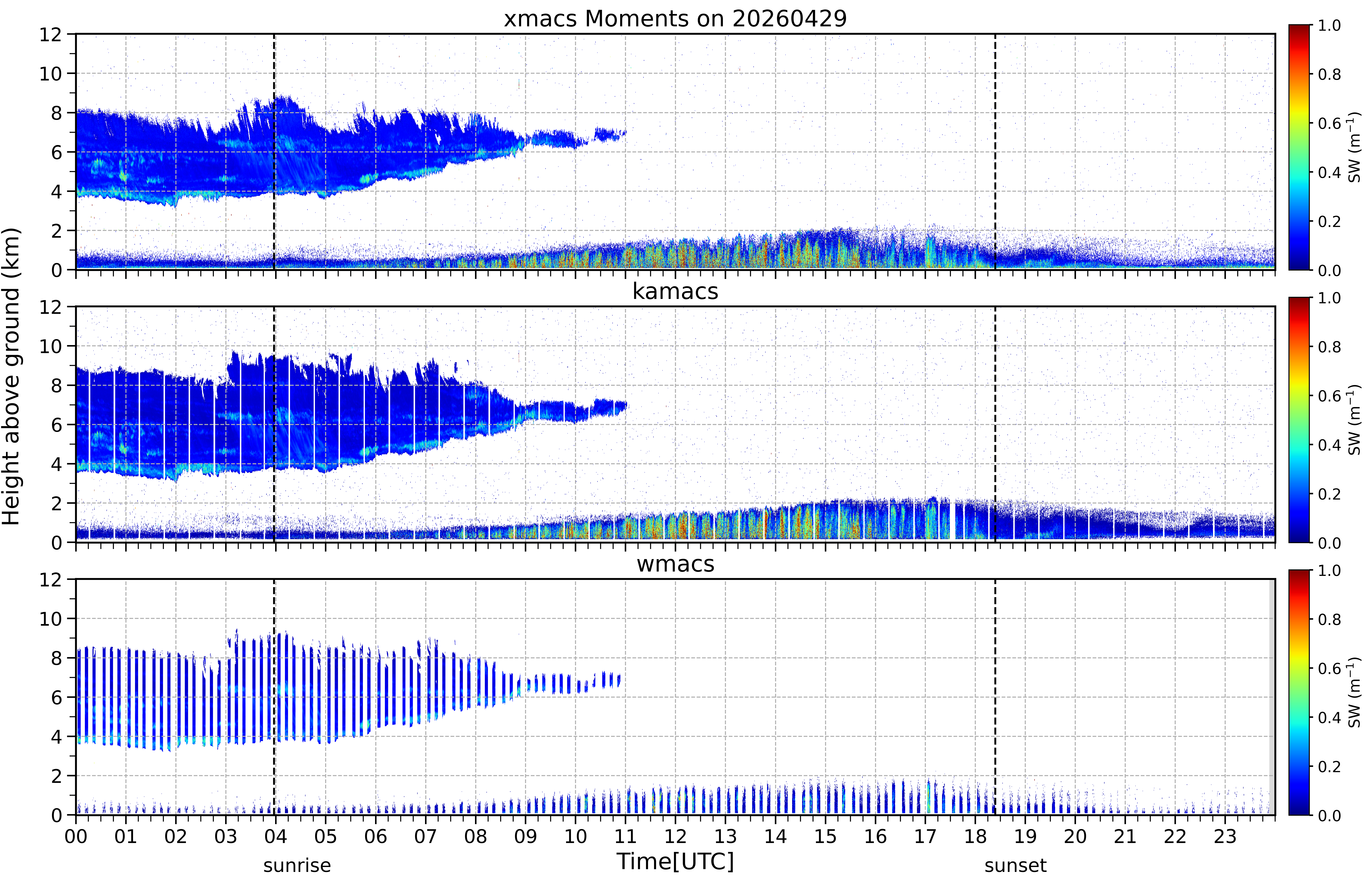Viewport: 1372px width, 885px height.
Task: Click the xmacs panel SW colorbar
Action: pyautogui.click(x=1299, y=147)
